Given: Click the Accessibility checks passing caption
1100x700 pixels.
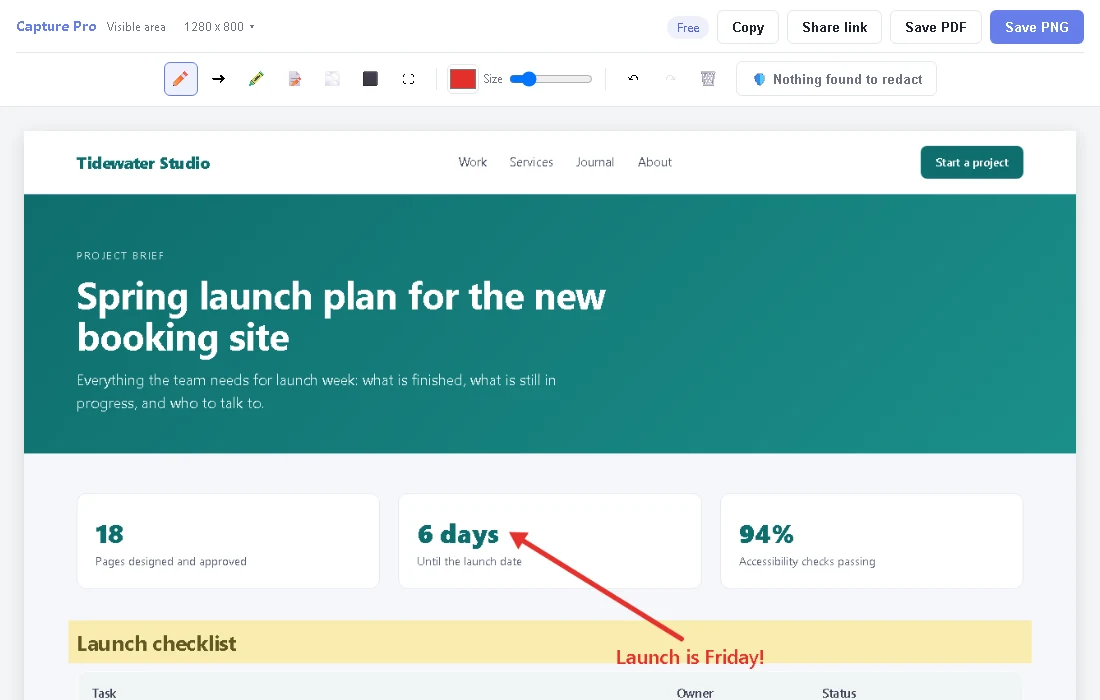Looking at the screenshot, I should point(807,561).
